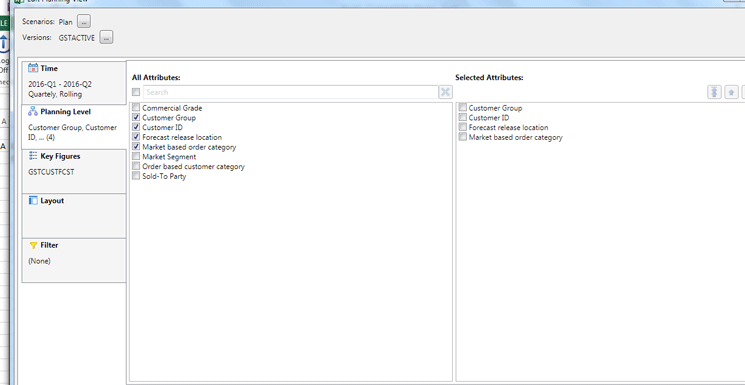
Task: Check the Sold-To Party attribute
Action: (136, 176)
